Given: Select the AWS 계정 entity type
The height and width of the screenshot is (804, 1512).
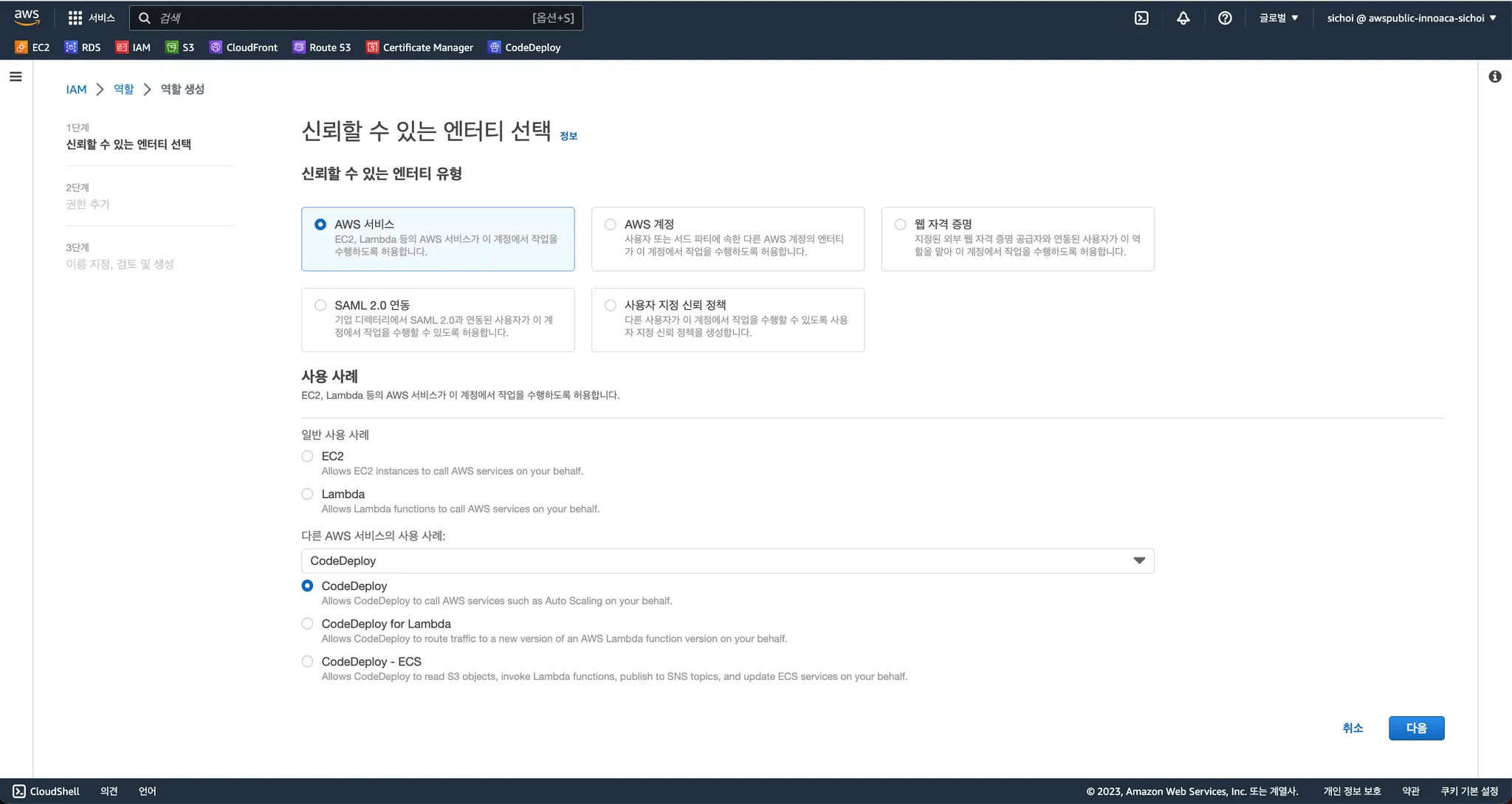Looking at the screenshot, I should click(611, 224).
